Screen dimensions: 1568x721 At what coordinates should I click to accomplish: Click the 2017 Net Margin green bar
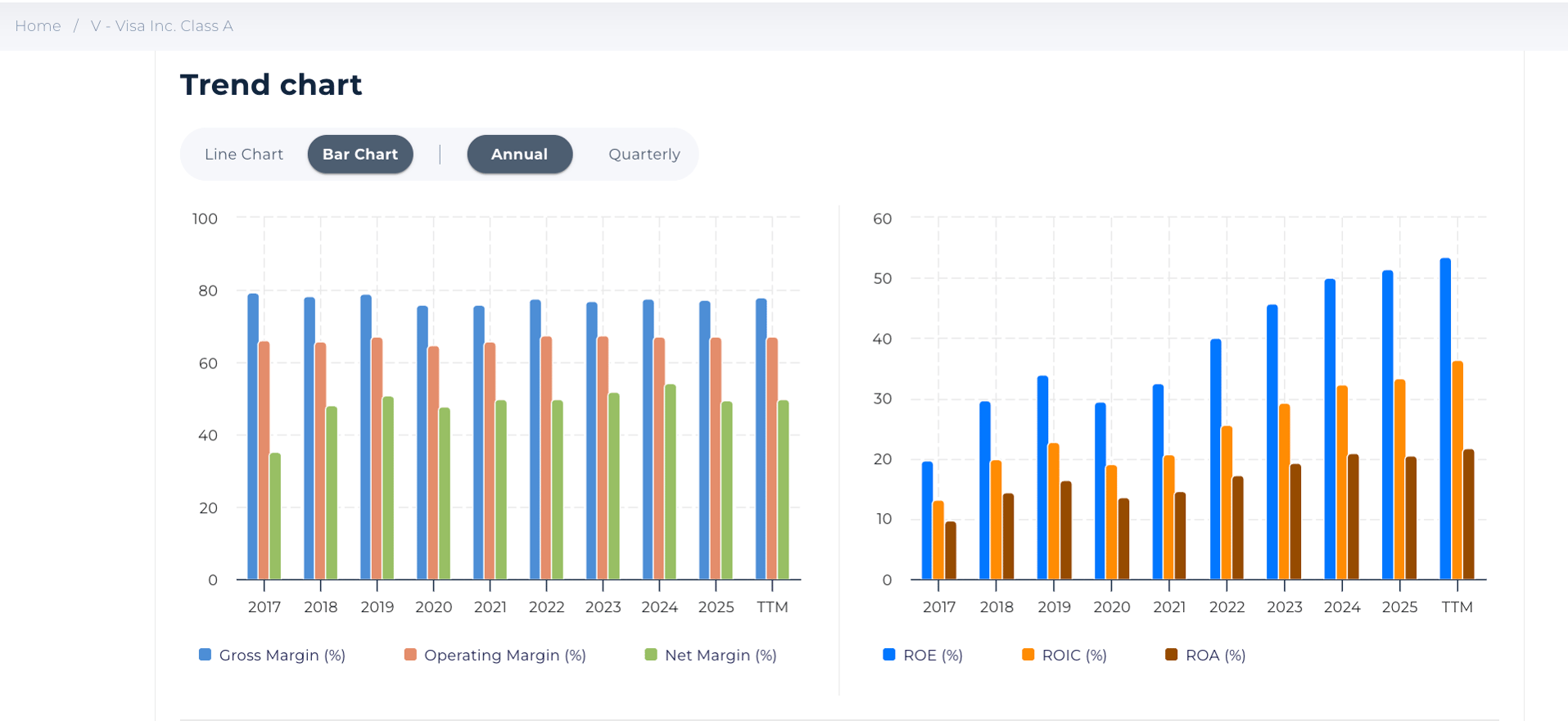click(x=275, y=517)
